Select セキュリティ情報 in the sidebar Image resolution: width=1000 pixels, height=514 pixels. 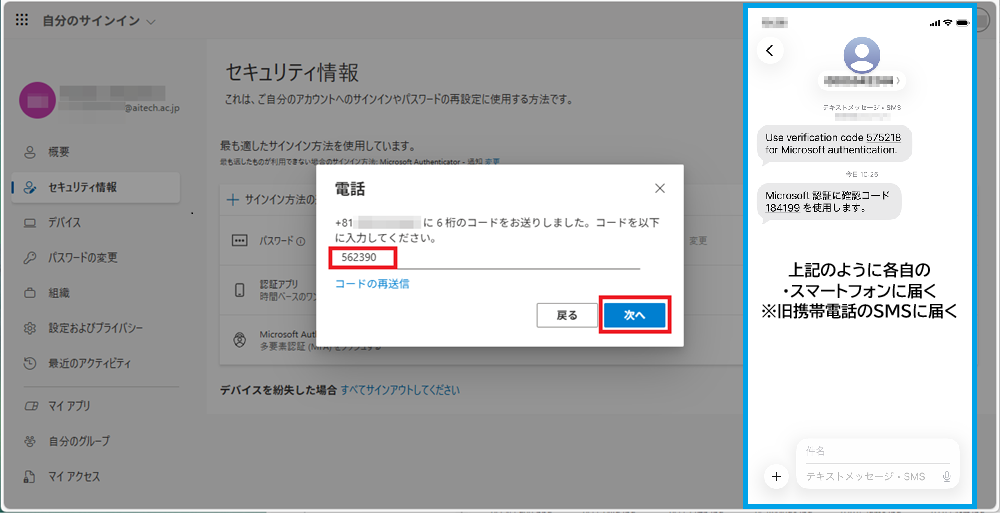point(82,187)
